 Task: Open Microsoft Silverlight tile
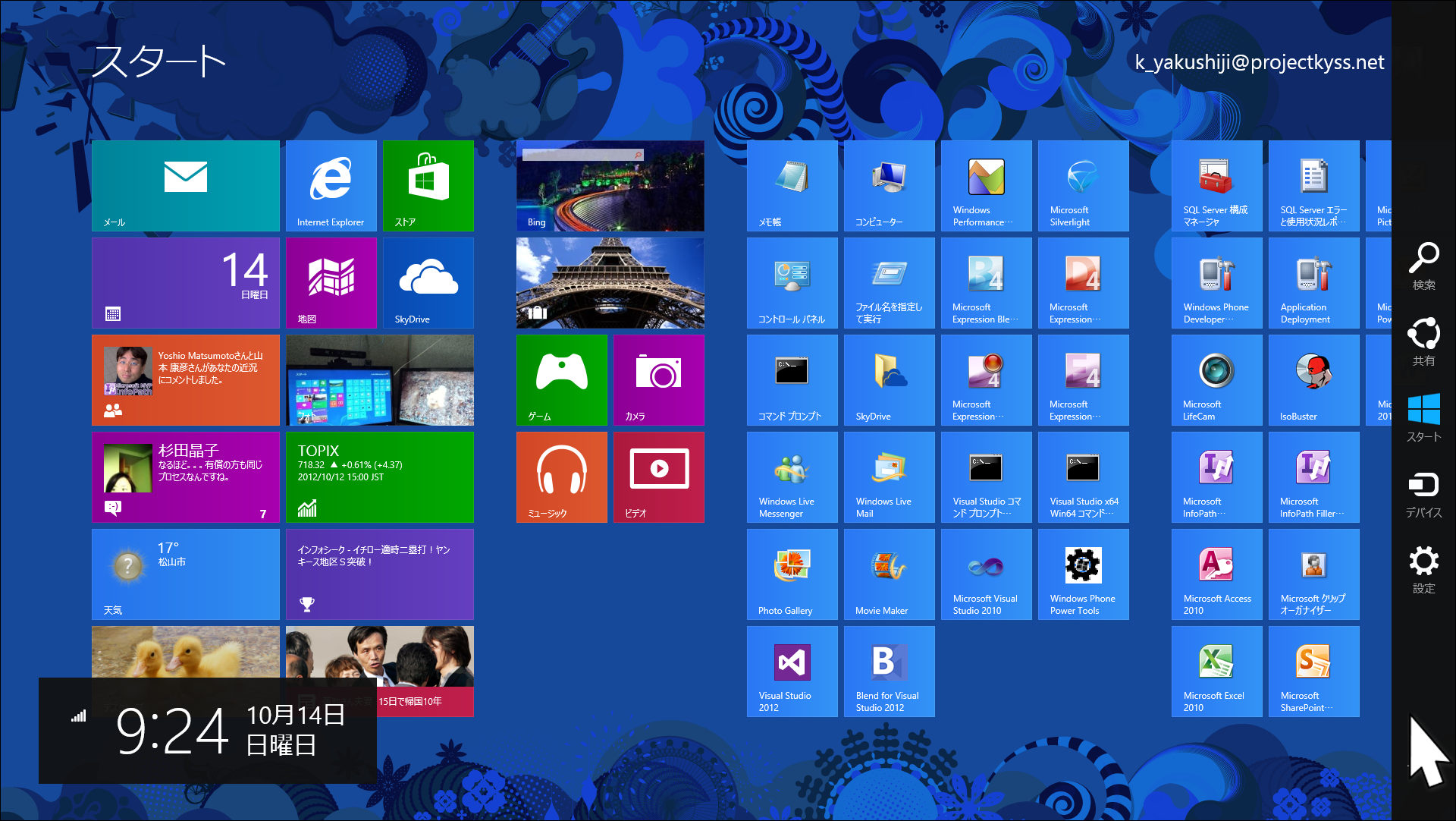tap(1084, 186)
